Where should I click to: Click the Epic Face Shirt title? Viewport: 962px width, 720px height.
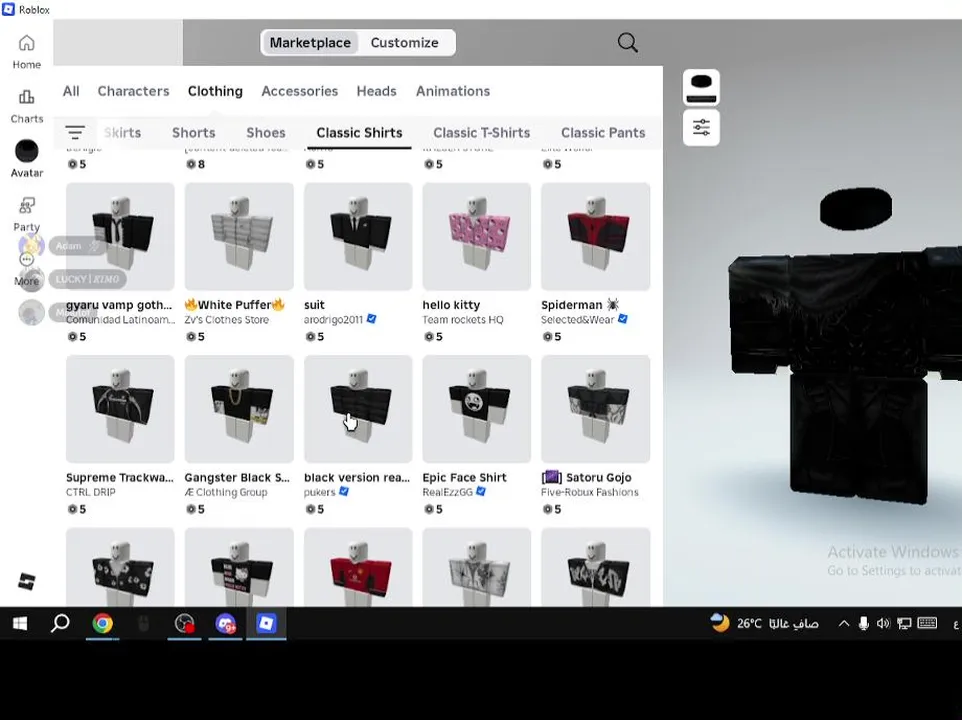464,477
